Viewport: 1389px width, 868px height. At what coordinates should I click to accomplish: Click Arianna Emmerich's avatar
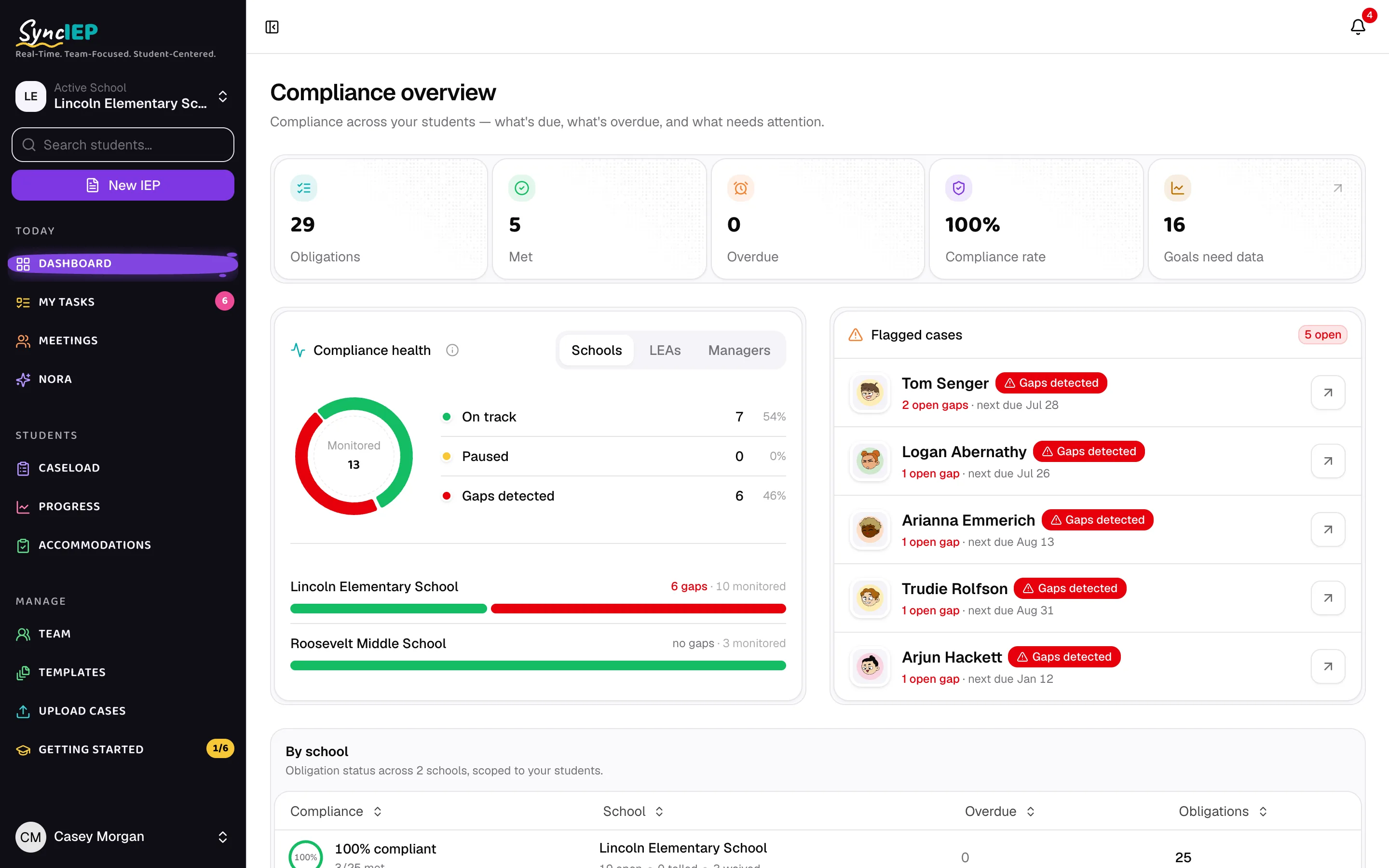pos(870,529)
